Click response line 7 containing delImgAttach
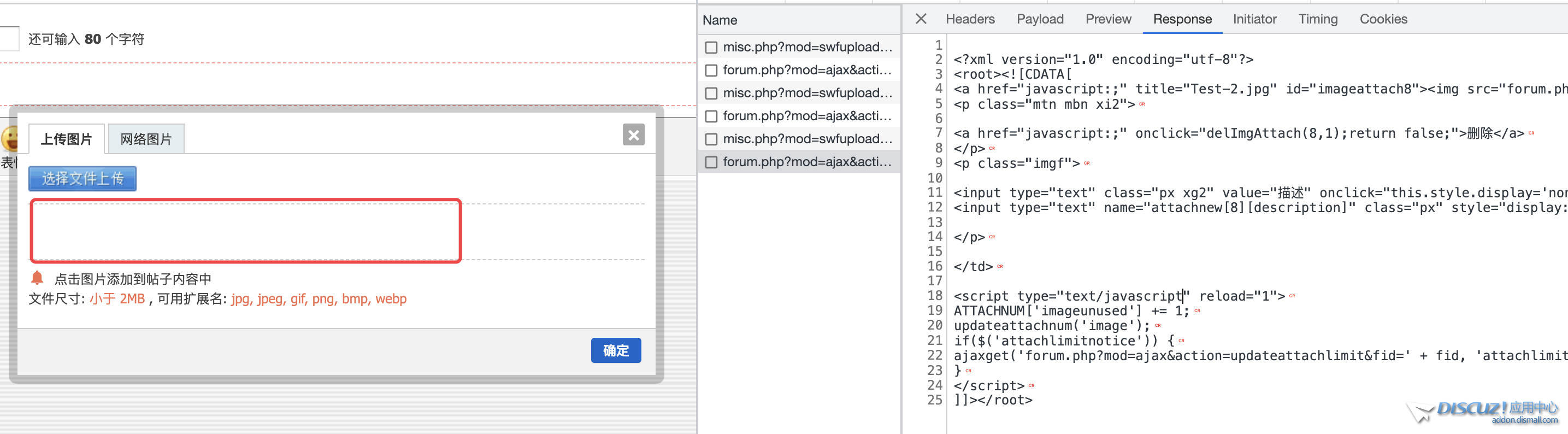Screen dimensions: 1568x434 click(x=1239, y=133)
